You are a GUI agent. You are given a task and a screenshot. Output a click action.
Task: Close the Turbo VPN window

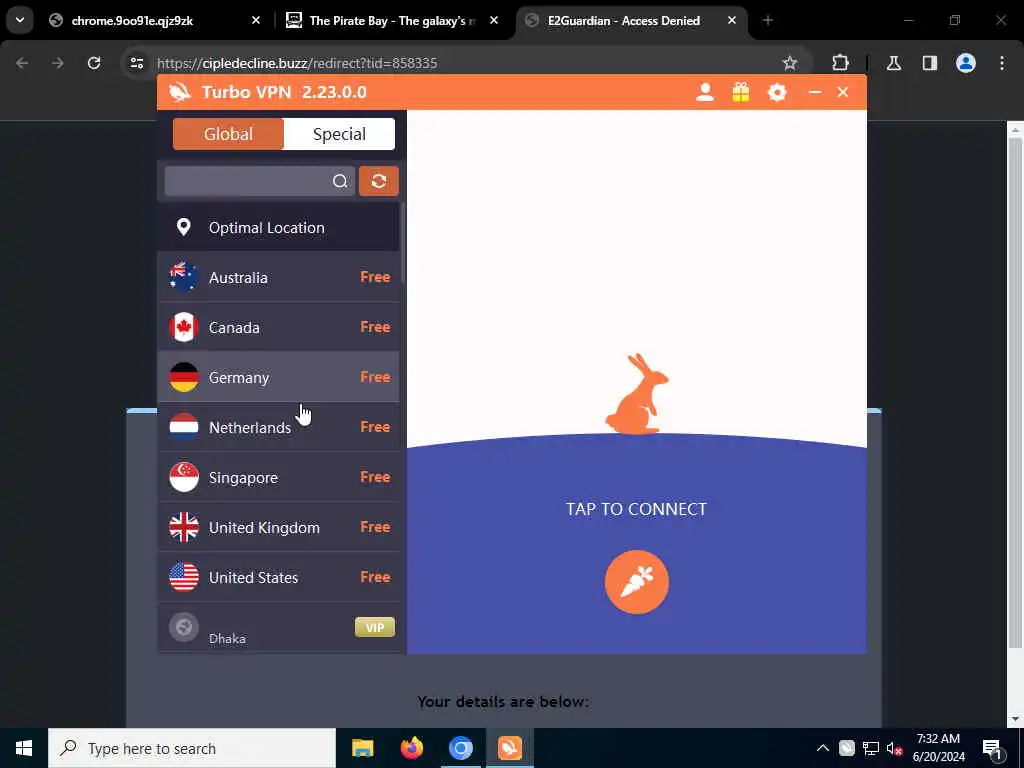click(x=842, y=92)
